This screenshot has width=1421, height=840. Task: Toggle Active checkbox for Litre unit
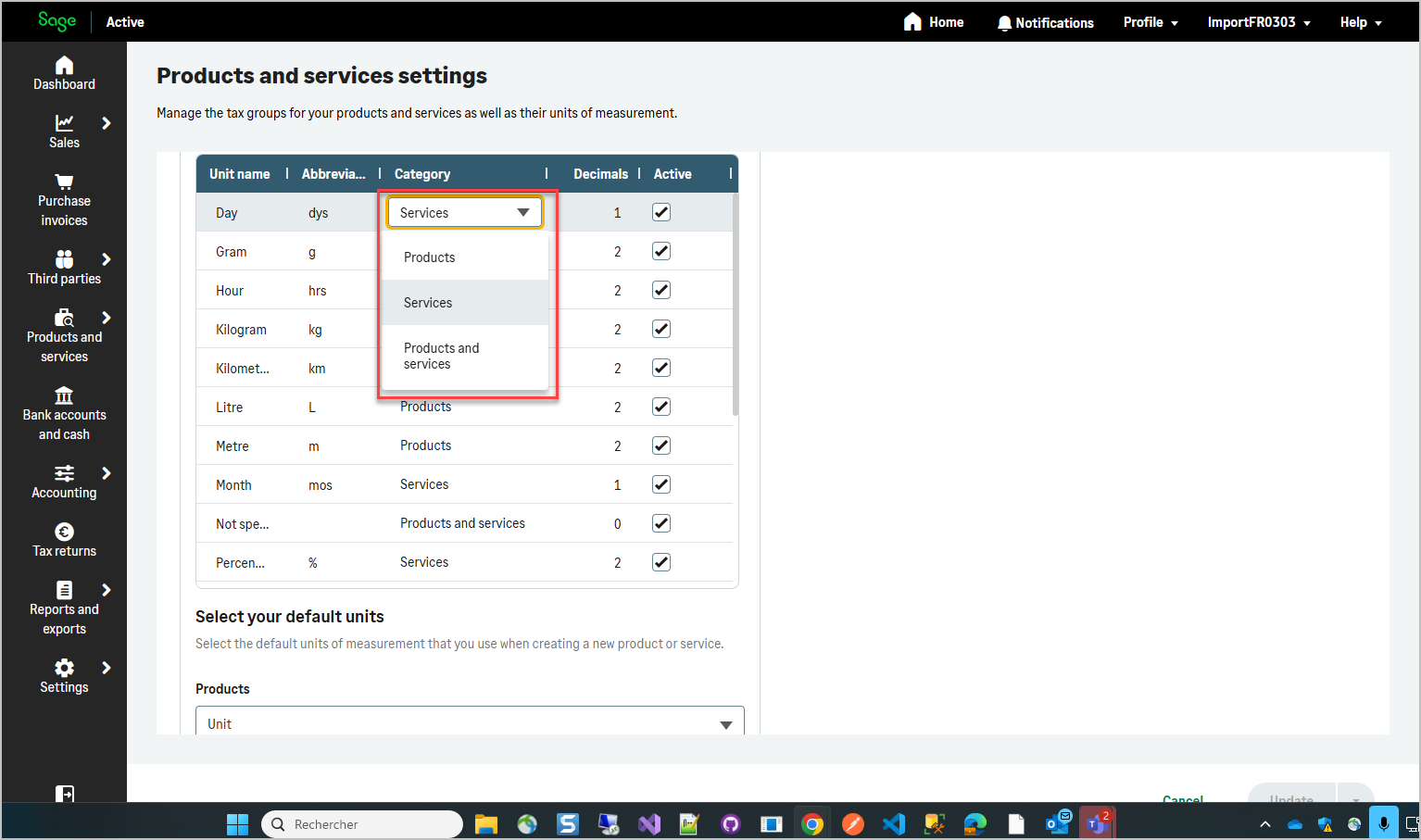pos(661,407)
